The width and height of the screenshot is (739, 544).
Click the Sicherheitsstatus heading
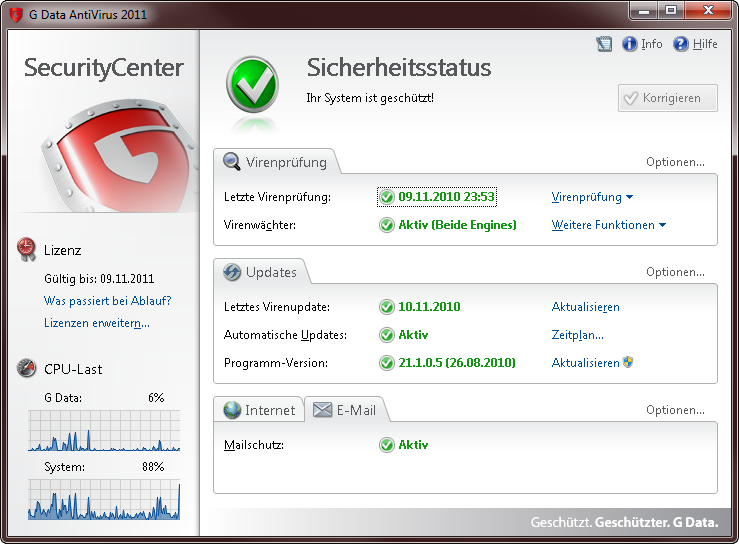coord(399,67)
